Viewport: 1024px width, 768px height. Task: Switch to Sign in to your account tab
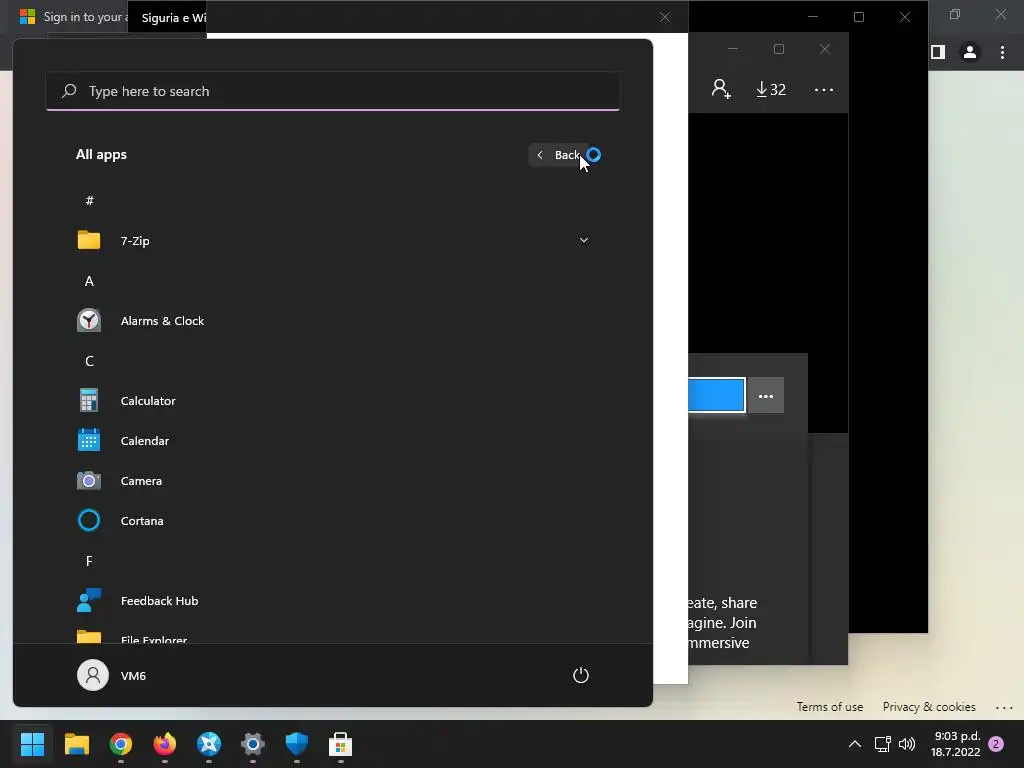pos(72,16)
